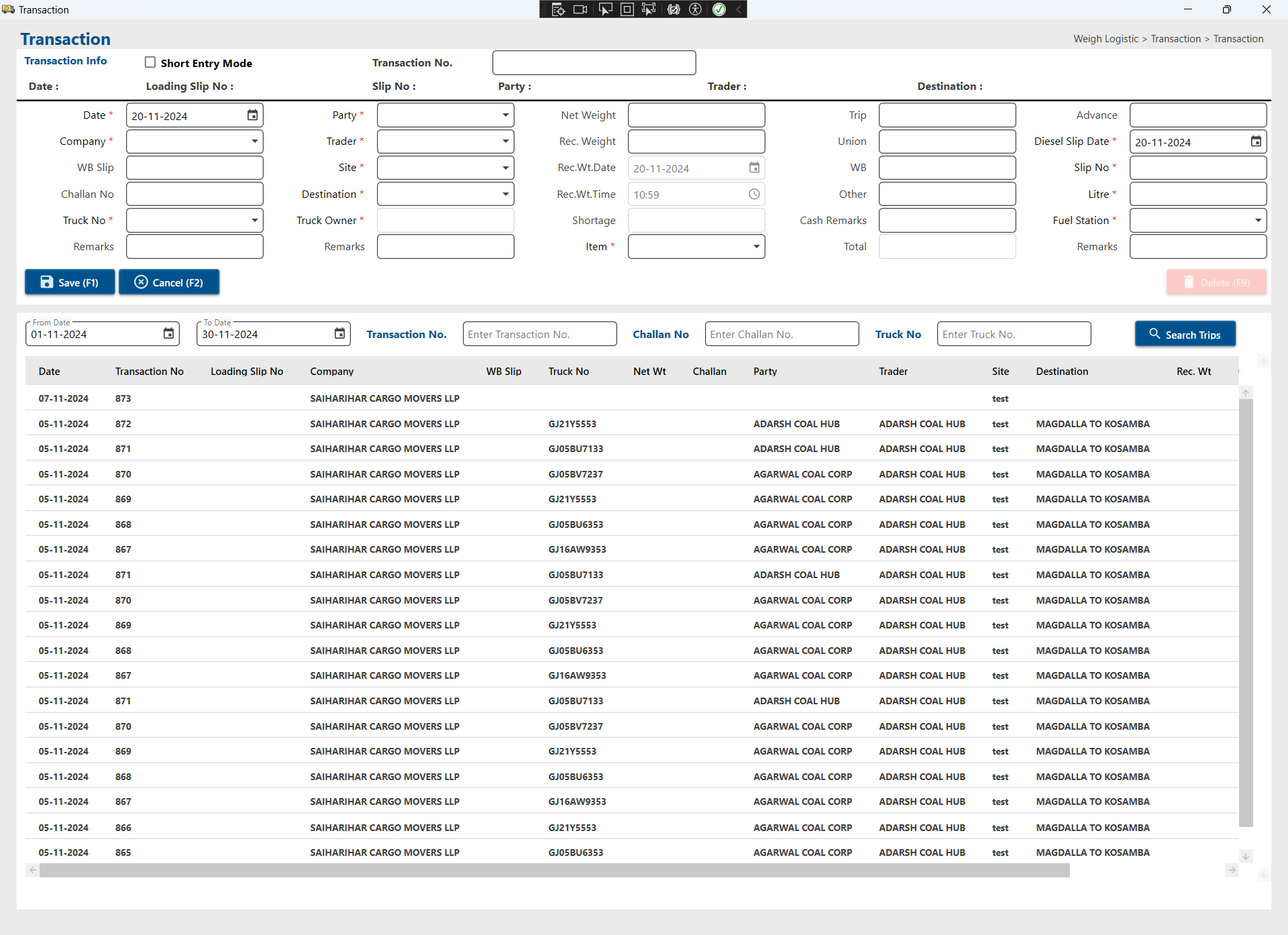
Task: Open the To Date calendar picker
Action: point(339,333)
